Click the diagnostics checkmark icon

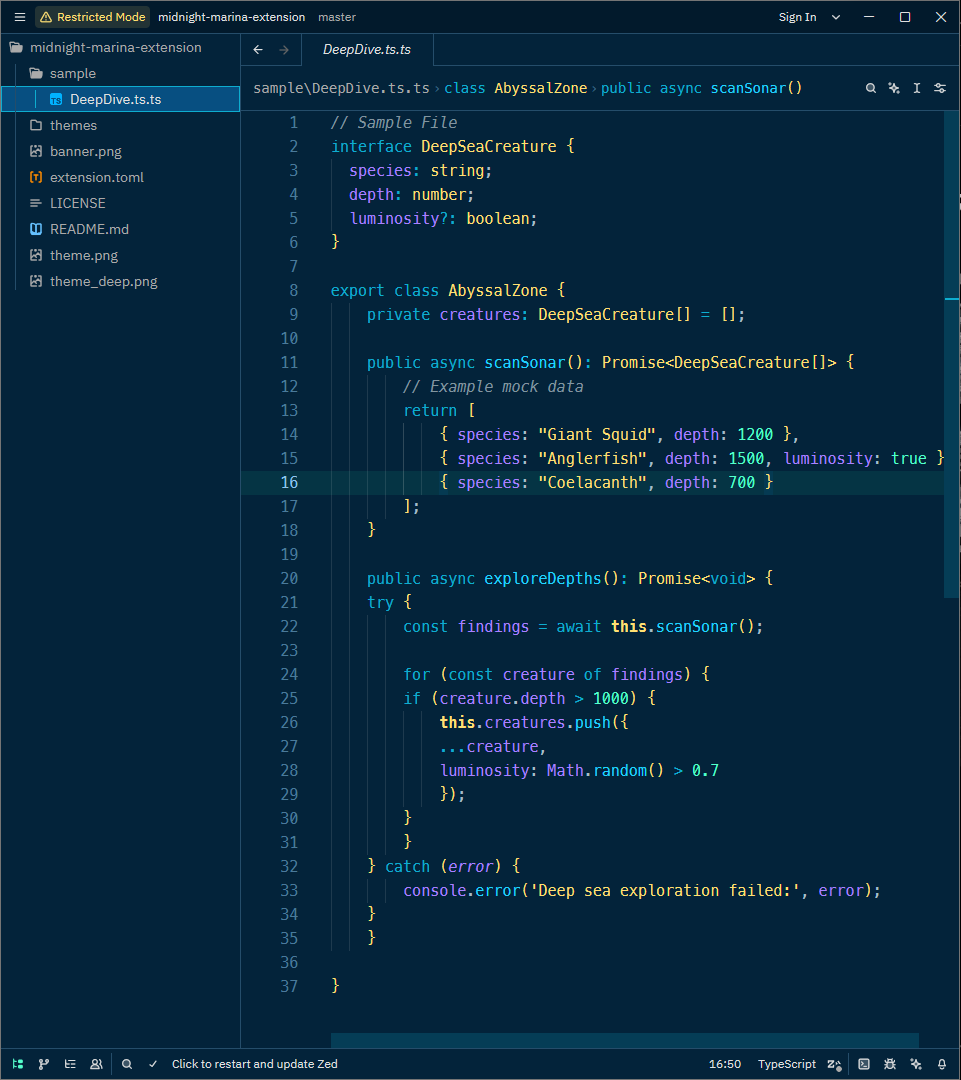point(153,1064)
